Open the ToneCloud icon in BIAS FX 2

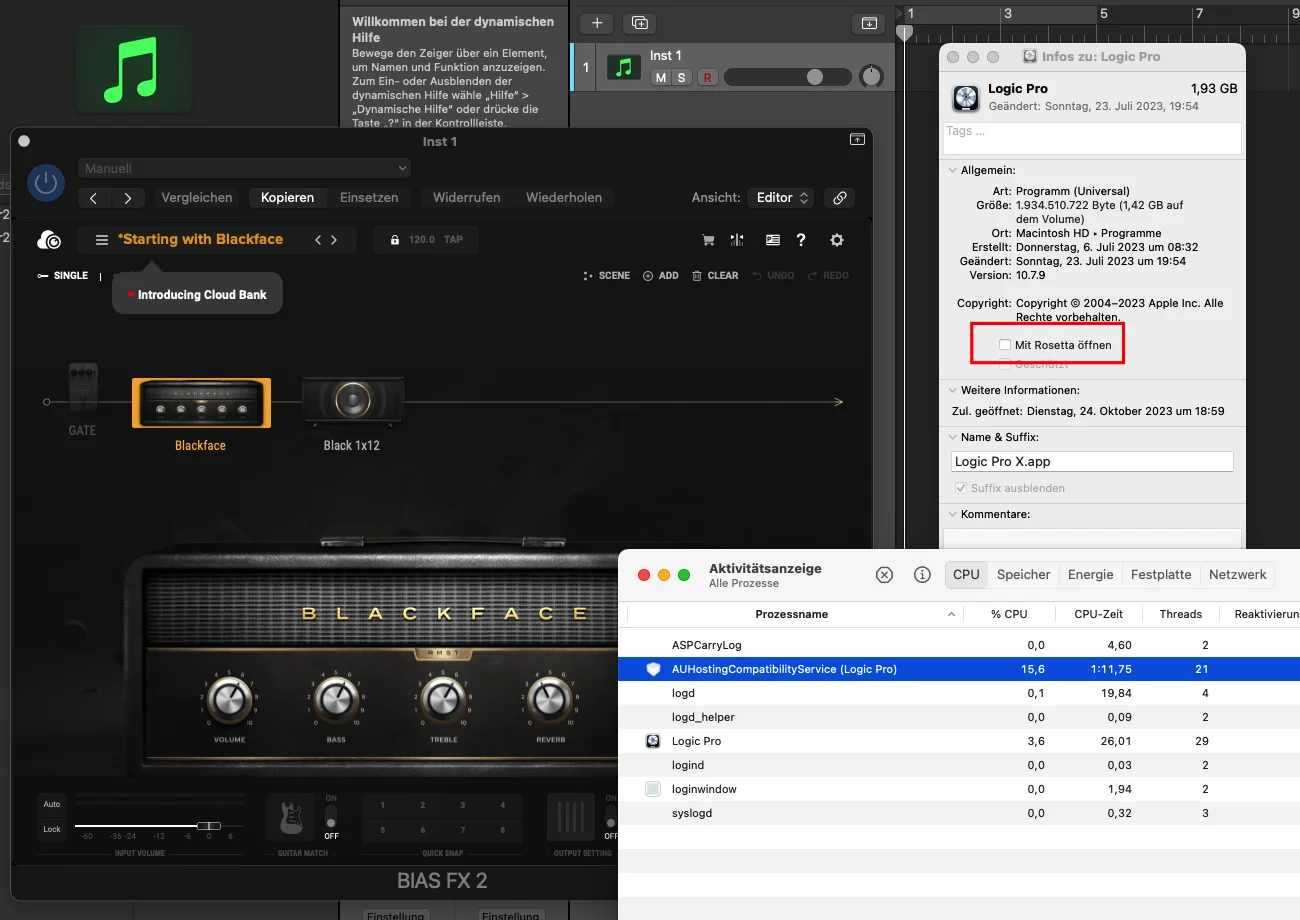[48, 240]
